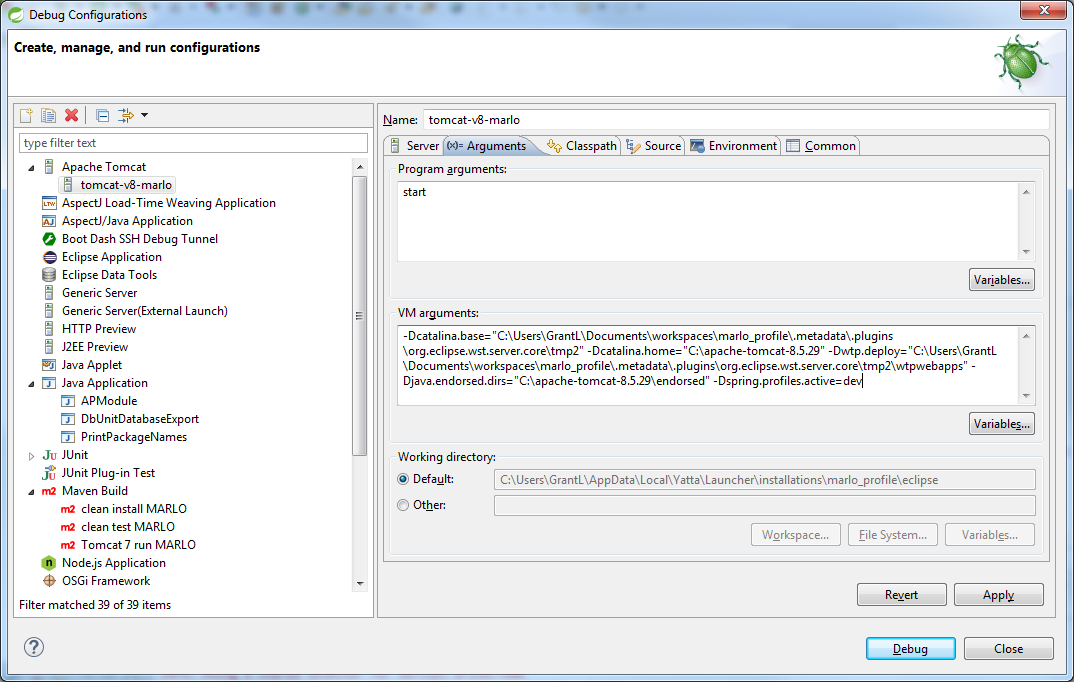Select the Default working directory radio button
Image resolution: width=1074 pixels, height=682 pixels.
coord(403,479)
